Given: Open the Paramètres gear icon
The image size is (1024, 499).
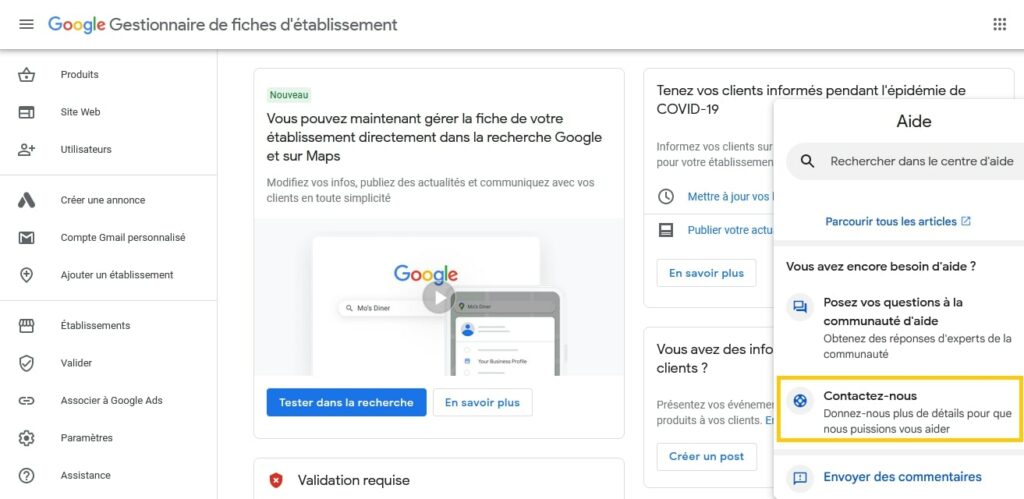Looking at the screenshot, I should [26, 438].
